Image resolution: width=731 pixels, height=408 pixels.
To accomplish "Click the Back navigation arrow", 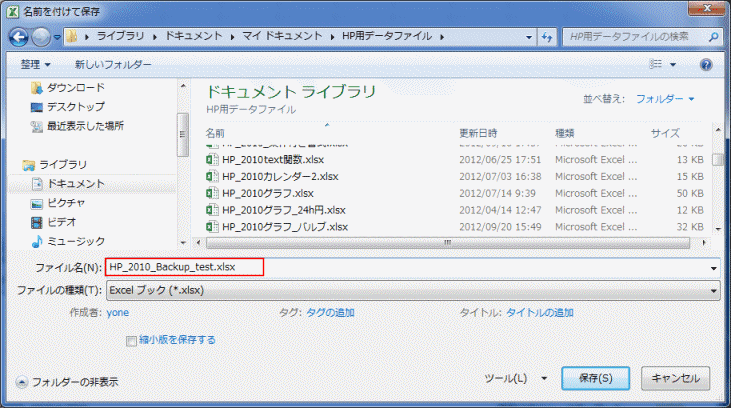I will click(19, 37).
